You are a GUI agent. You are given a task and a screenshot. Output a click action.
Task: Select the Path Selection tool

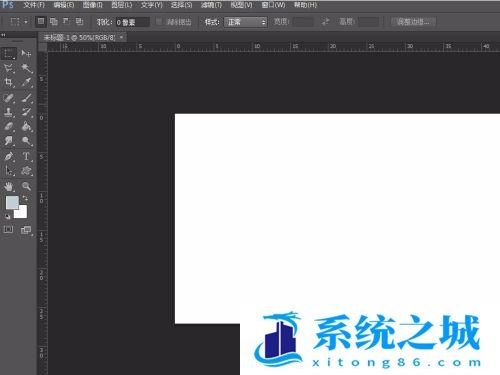9,171
